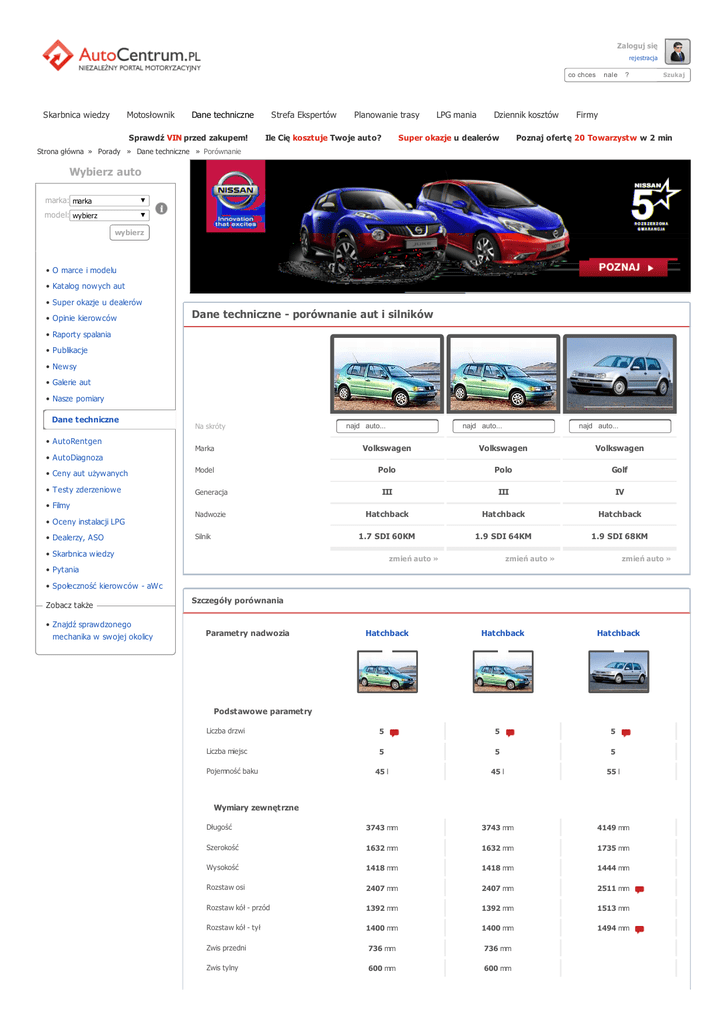This screenshot has width=725, height=1024.
Task: Open the model dropdown
Action: [109, 215]
